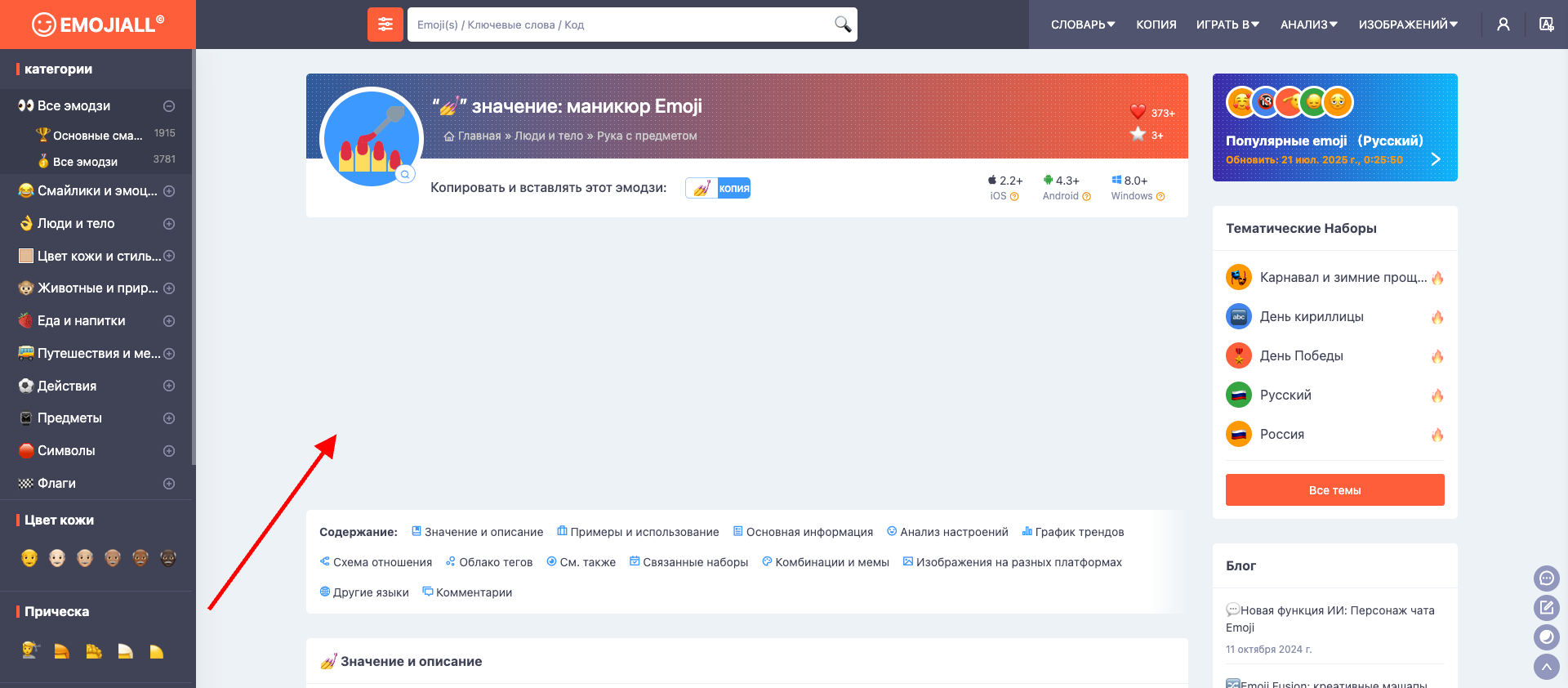Jump to Примеры и использование section
This screenshot has height=688, width=1568.
tap(638, 532)
